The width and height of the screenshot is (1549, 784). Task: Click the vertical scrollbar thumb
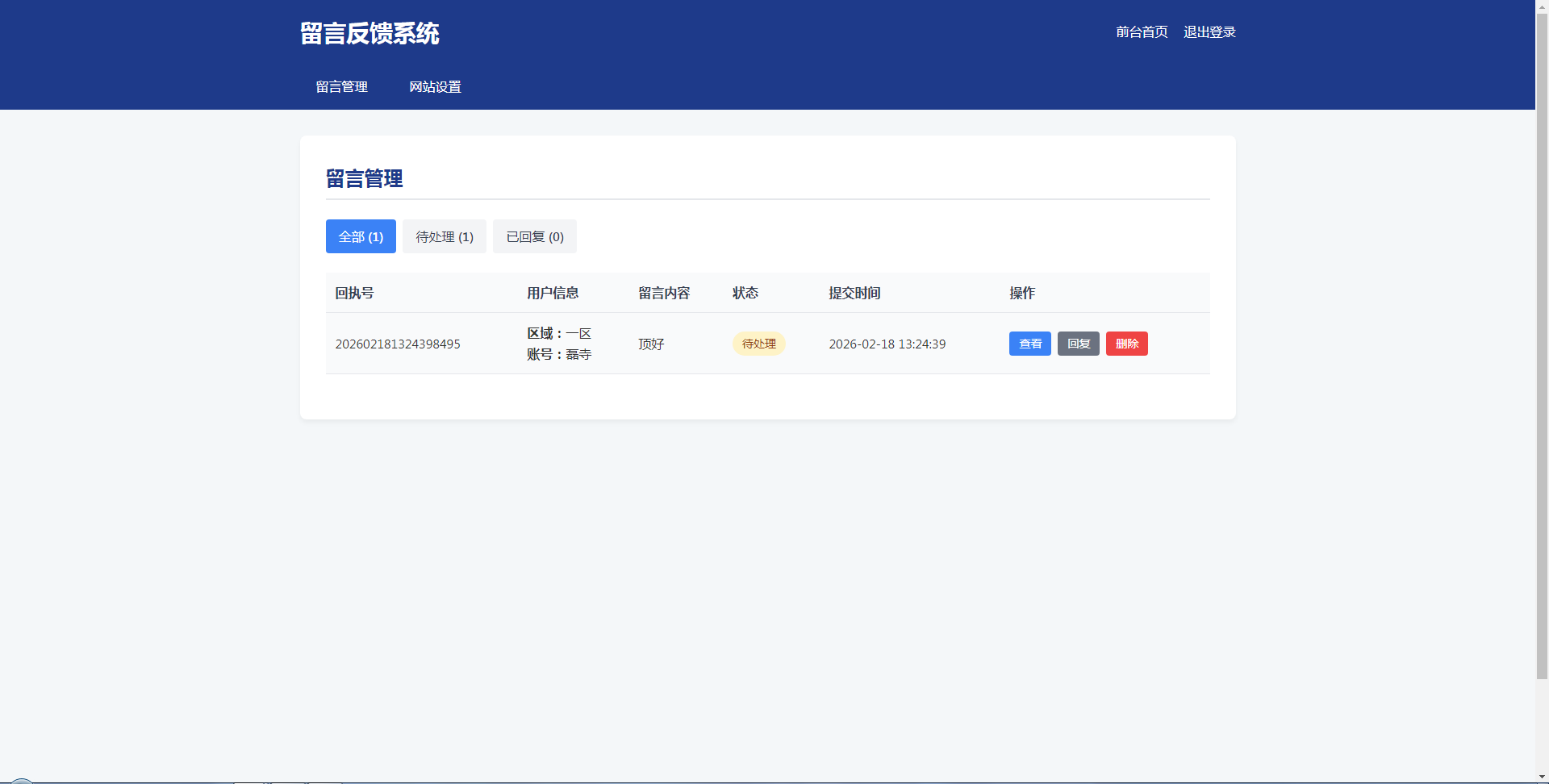point(1542,339)
